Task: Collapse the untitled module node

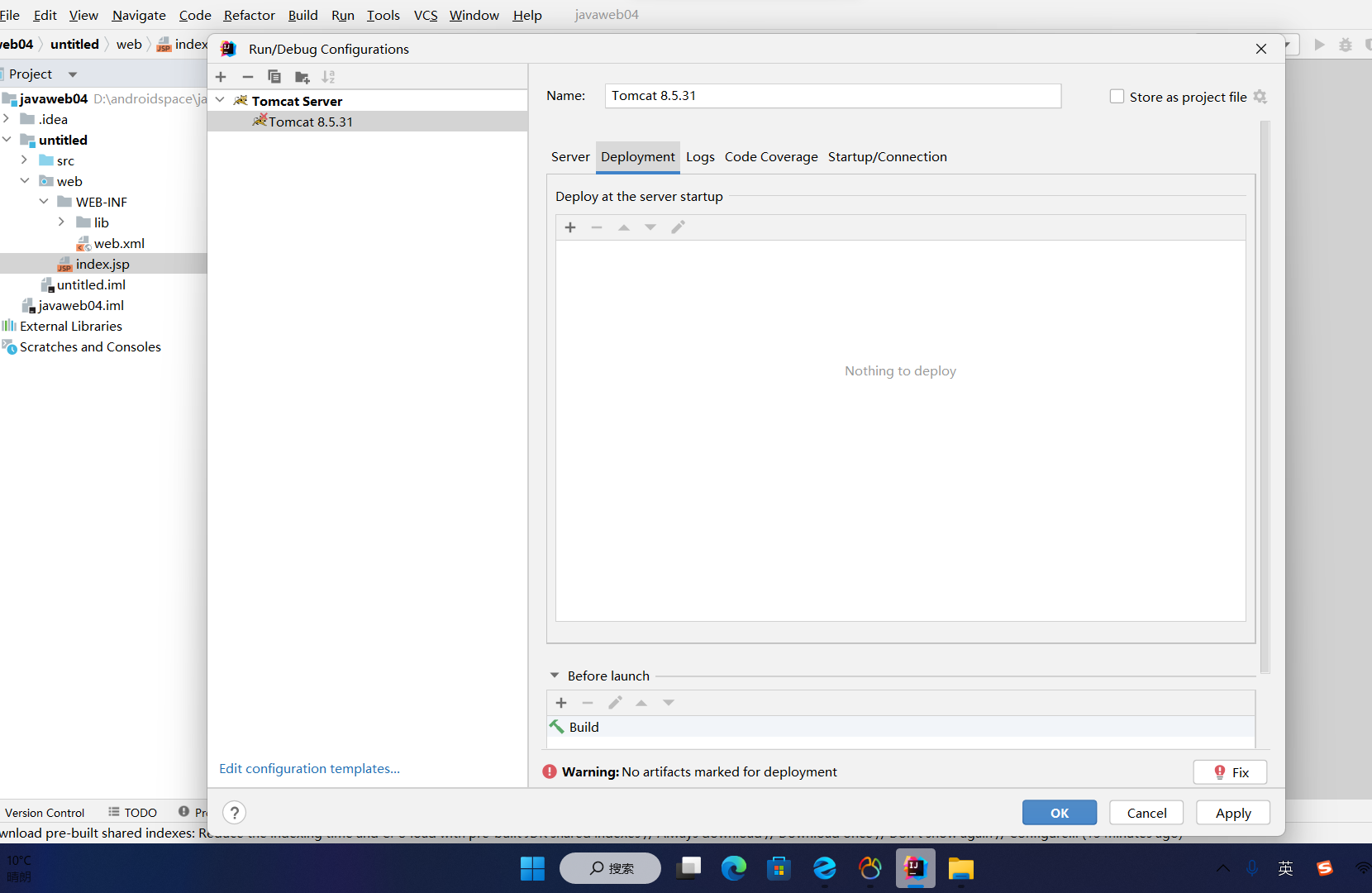Action: pos(7,140)
